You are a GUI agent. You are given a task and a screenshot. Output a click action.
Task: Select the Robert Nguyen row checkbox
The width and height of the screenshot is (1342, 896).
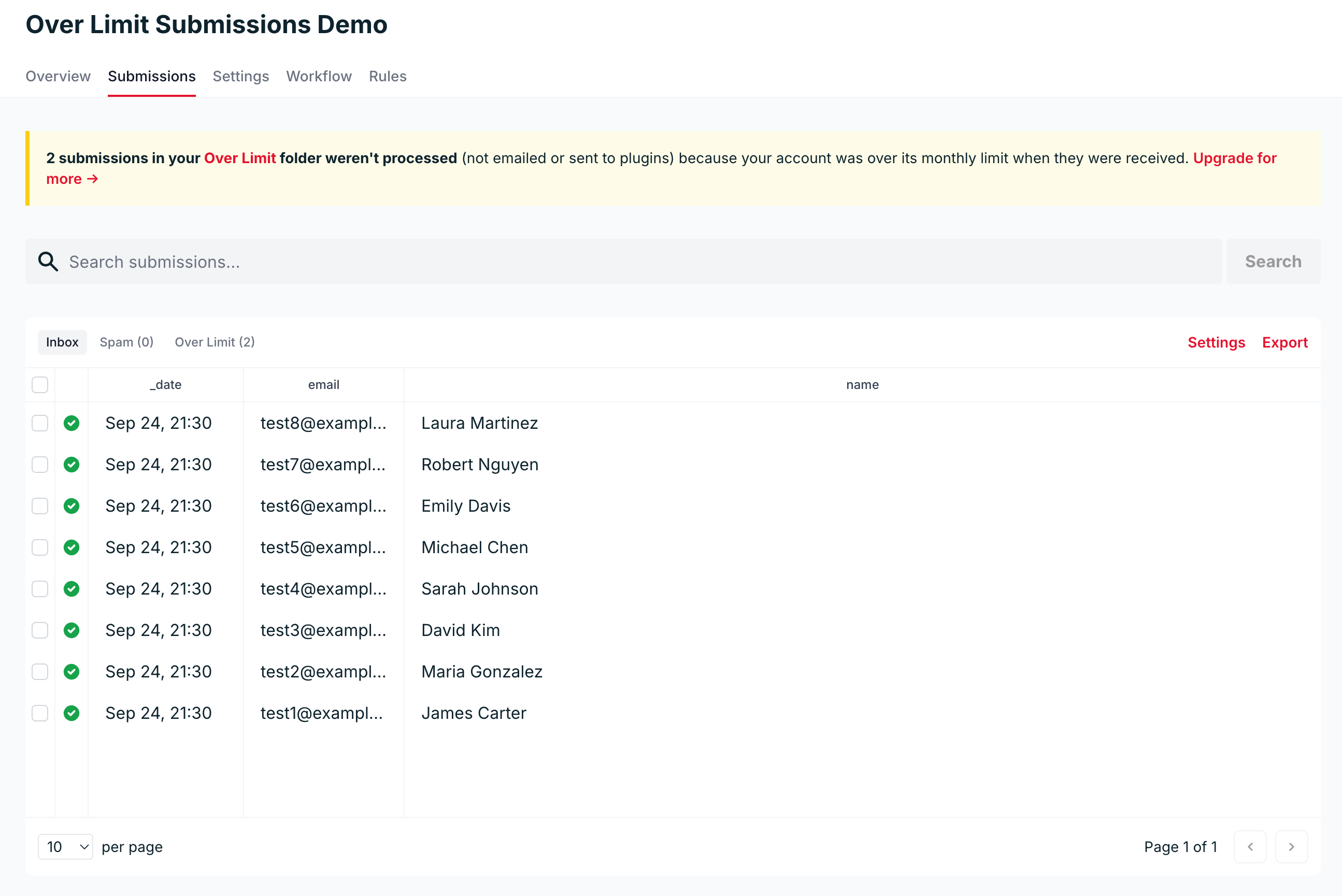tap(40, 465)
